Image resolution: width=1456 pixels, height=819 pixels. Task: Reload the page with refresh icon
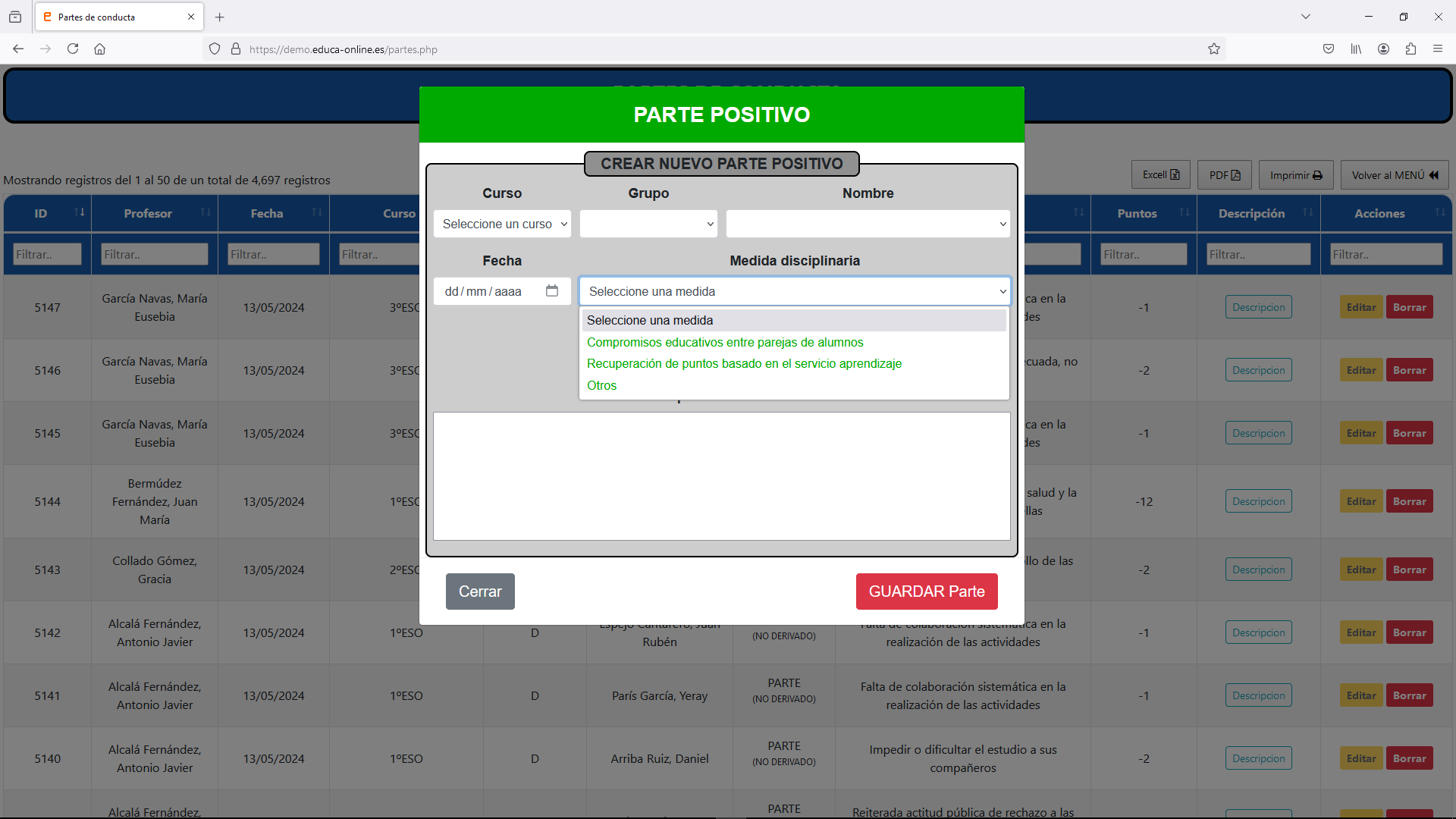point(73,49)
